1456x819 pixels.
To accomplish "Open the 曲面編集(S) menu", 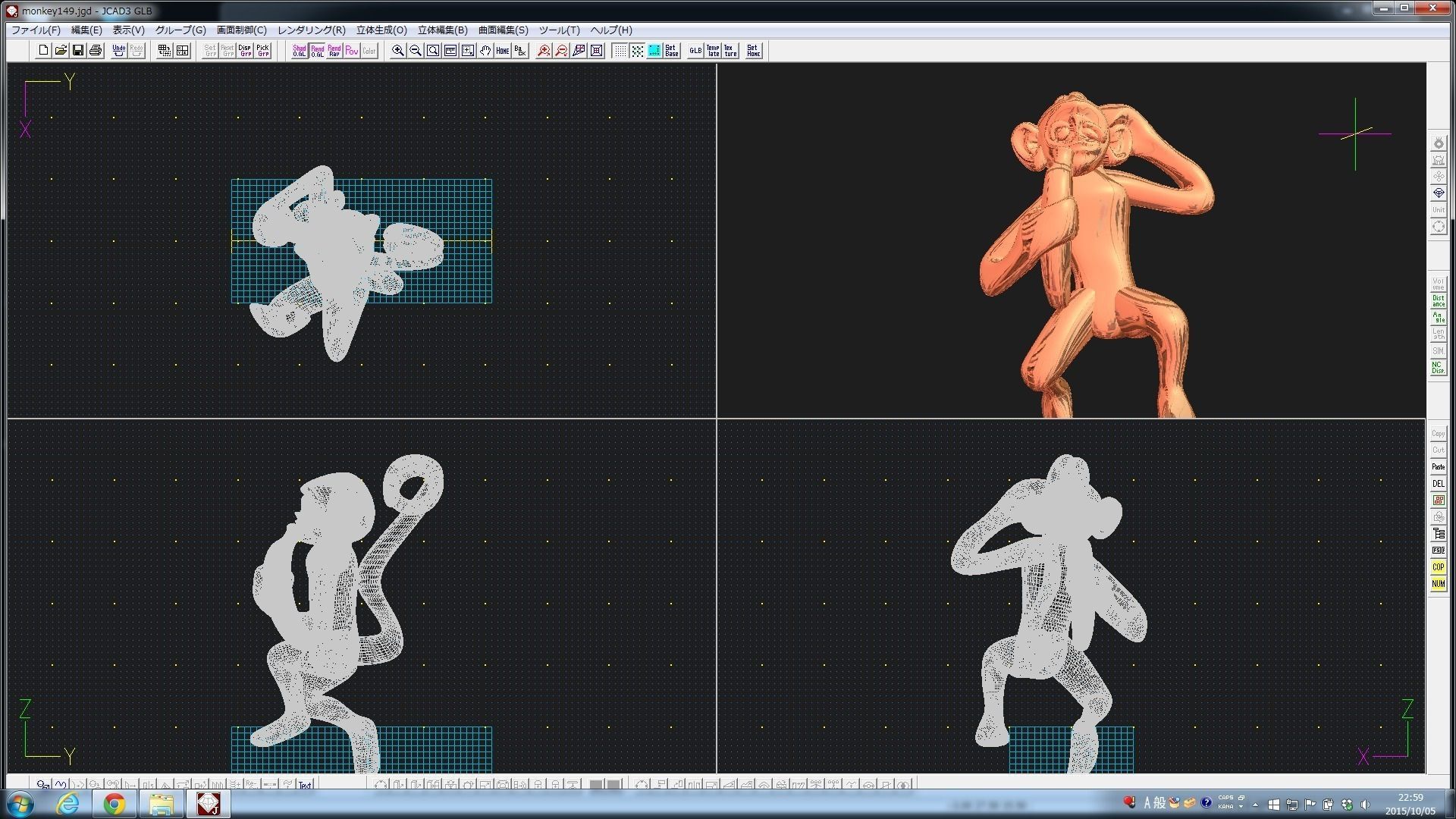I will [504, 30].
